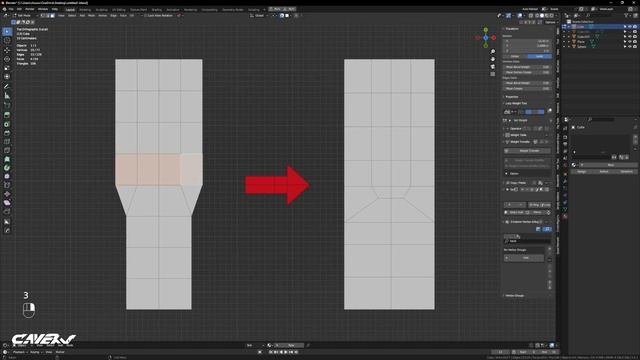Click the Local orientation button
This screenshot has width=640, height=360.
(540, 56)
